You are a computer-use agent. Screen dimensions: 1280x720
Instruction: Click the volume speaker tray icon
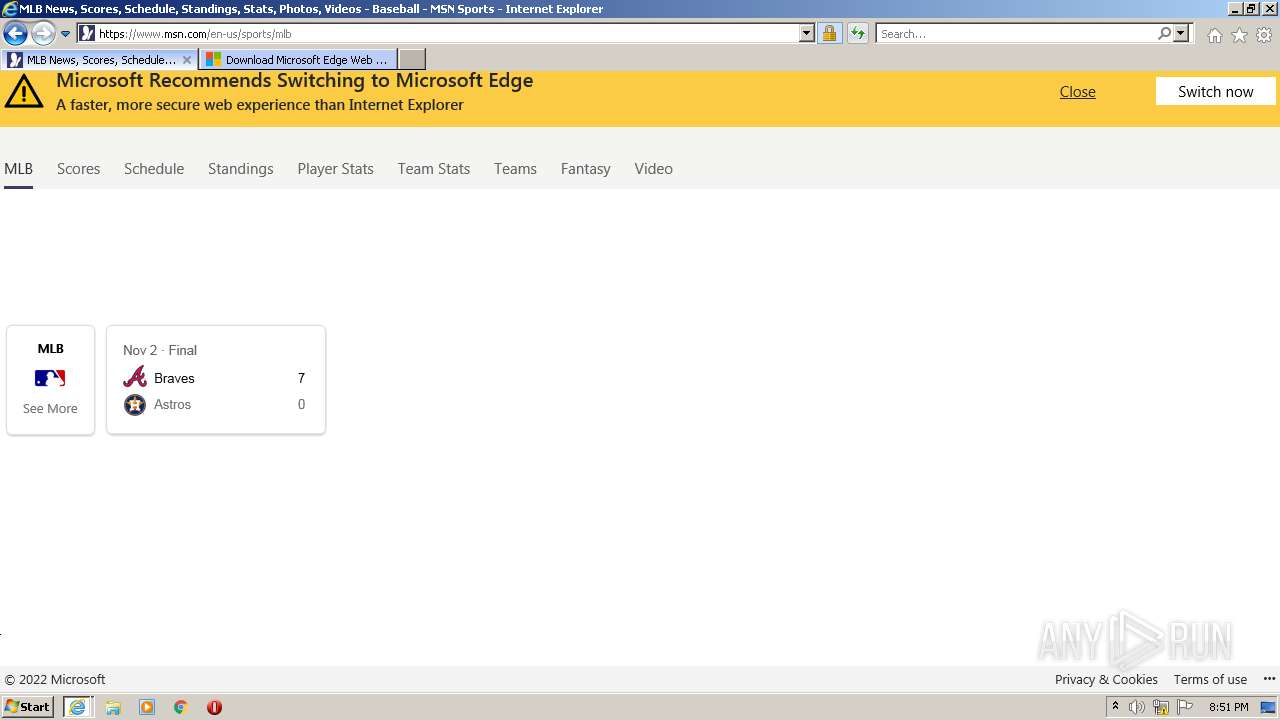1137,707
